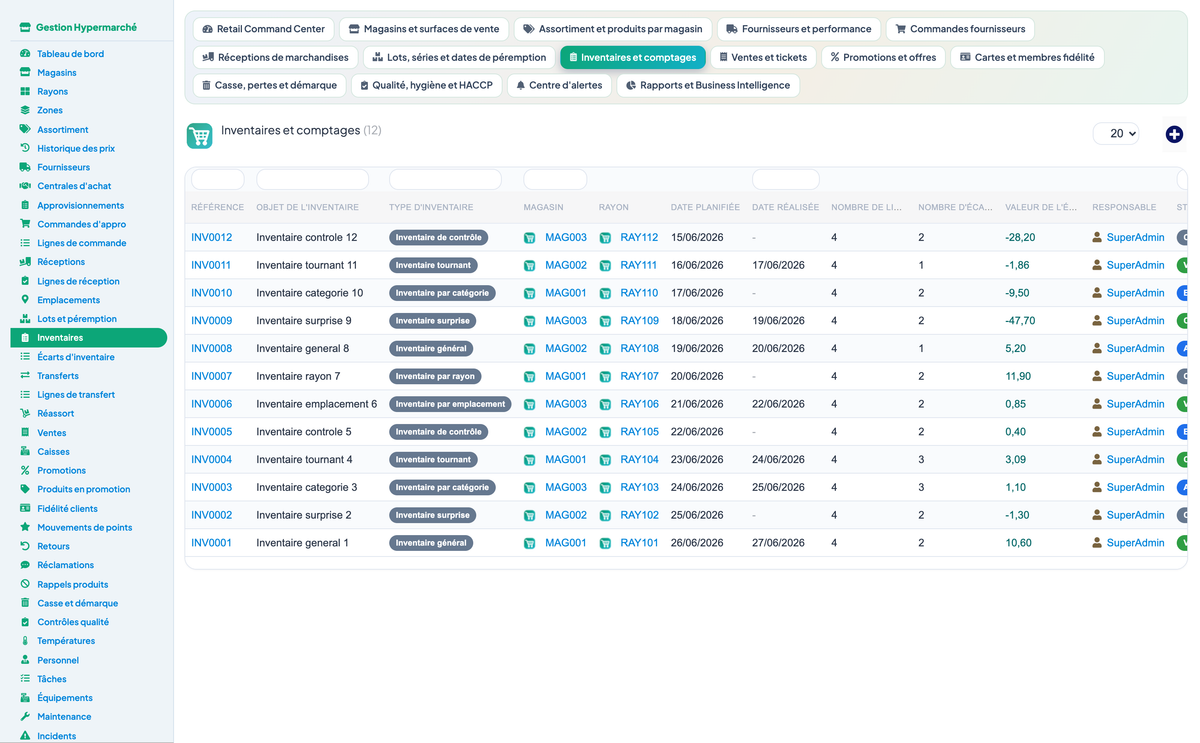The image size is (1200, 743).
Task: Open MAG001 link in INV0004 row
Action: [x=566, y=460]
